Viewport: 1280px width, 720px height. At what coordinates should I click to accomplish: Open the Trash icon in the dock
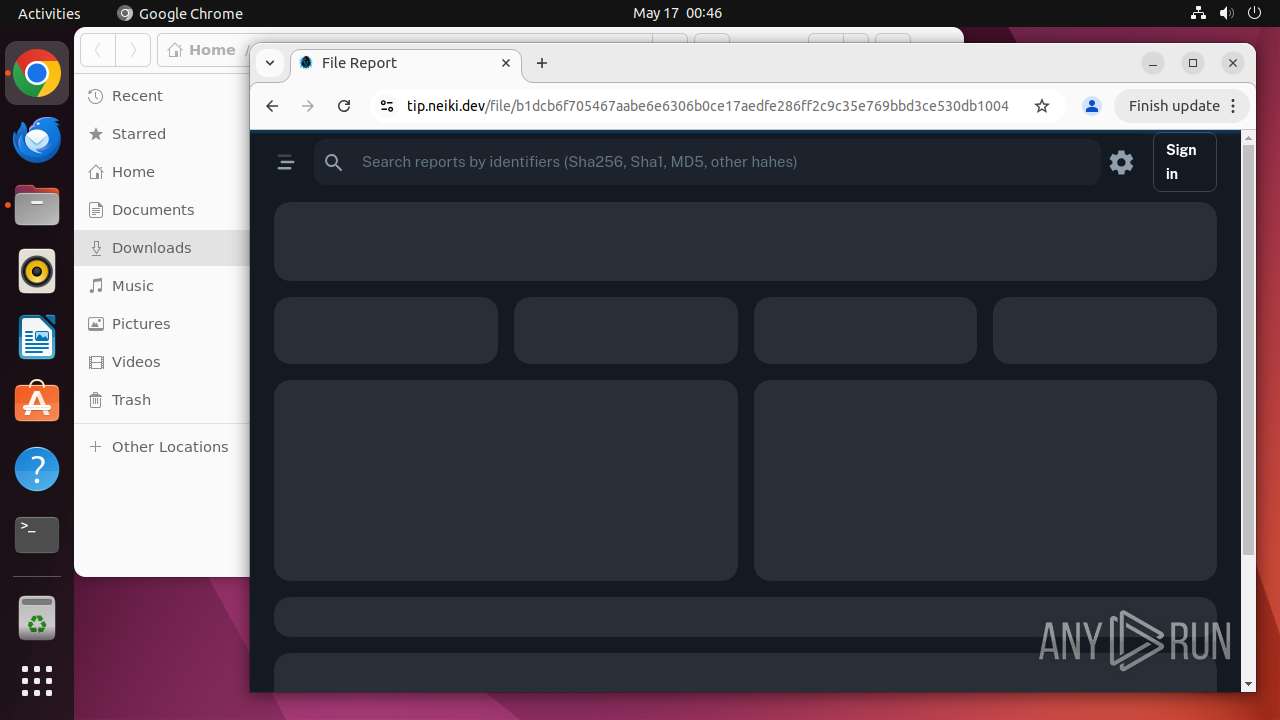point(37,618)
